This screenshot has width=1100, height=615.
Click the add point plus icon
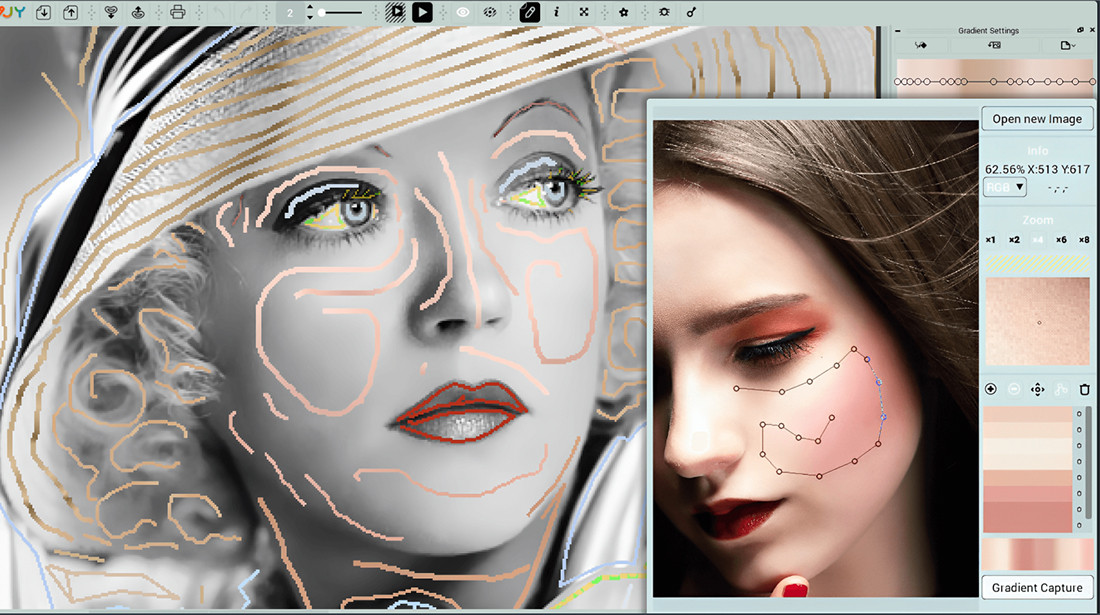point(991,389)
